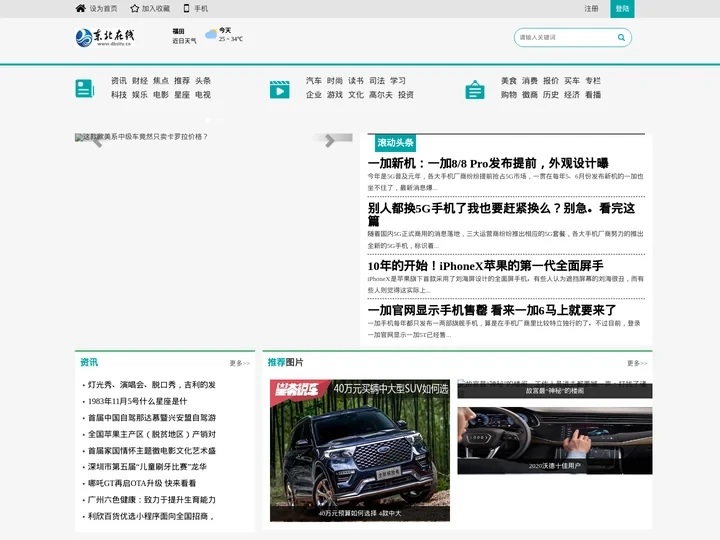The width and height of the screenshot is (720, 540).
Task: Open news item 全国苹果主产区（脱贫地区）产销对
Action: click(x=152, y=434)
